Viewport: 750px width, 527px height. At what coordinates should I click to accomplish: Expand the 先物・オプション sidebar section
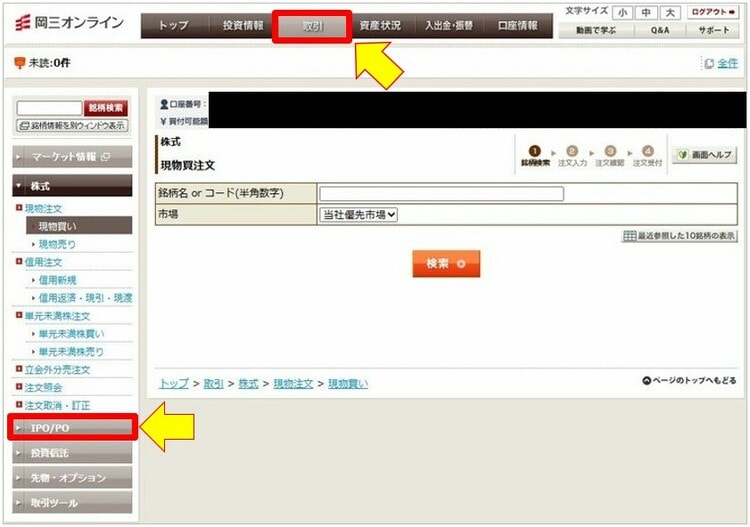point(72,478)
